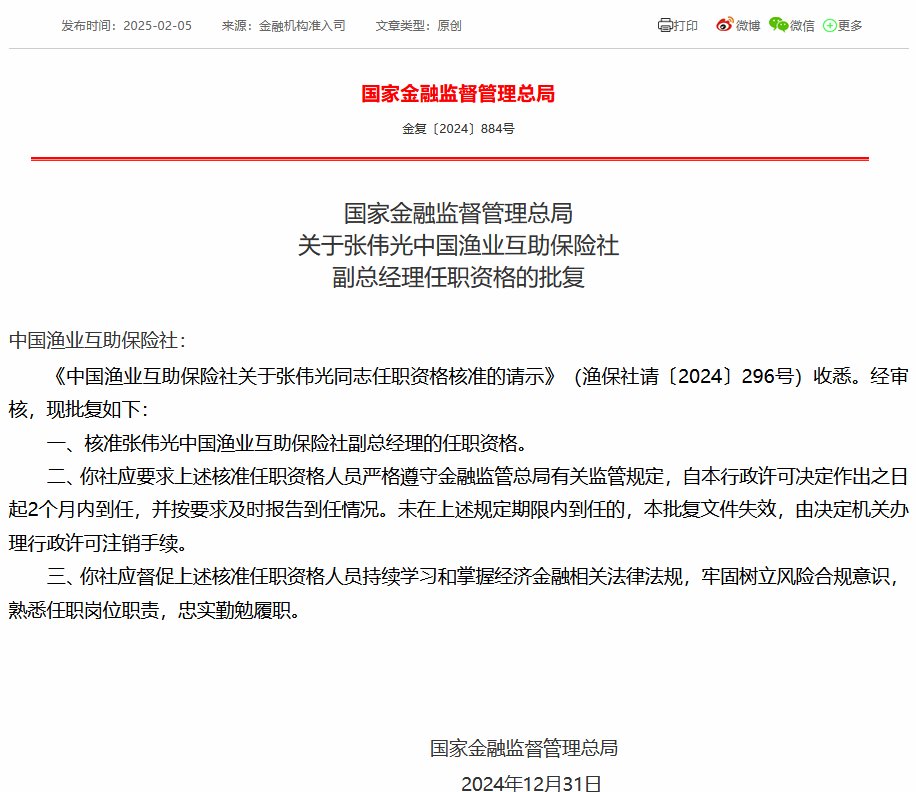
Task: Click document number 金复〔2024〕884号
Action: click(x=458, y=129)
